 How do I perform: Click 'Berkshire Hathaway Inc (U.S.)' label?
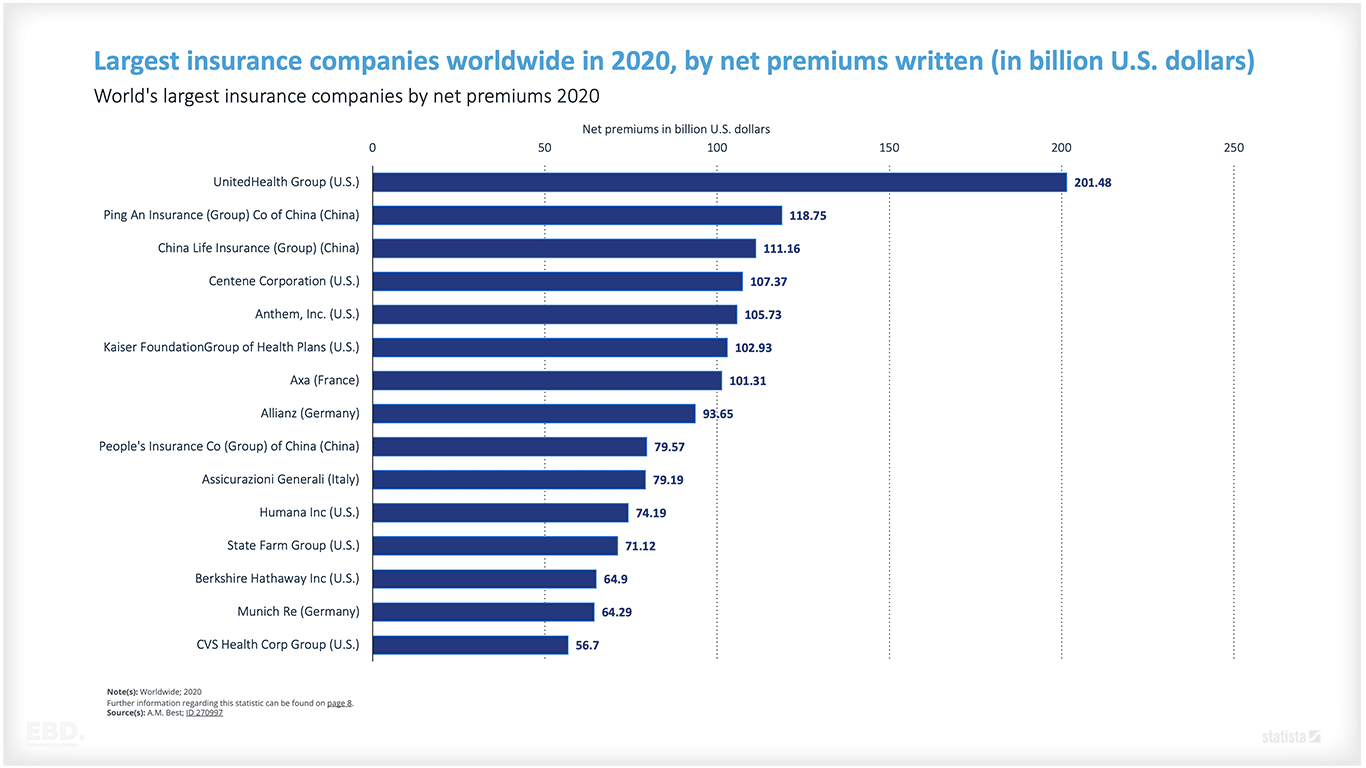(x=277, y=578)
